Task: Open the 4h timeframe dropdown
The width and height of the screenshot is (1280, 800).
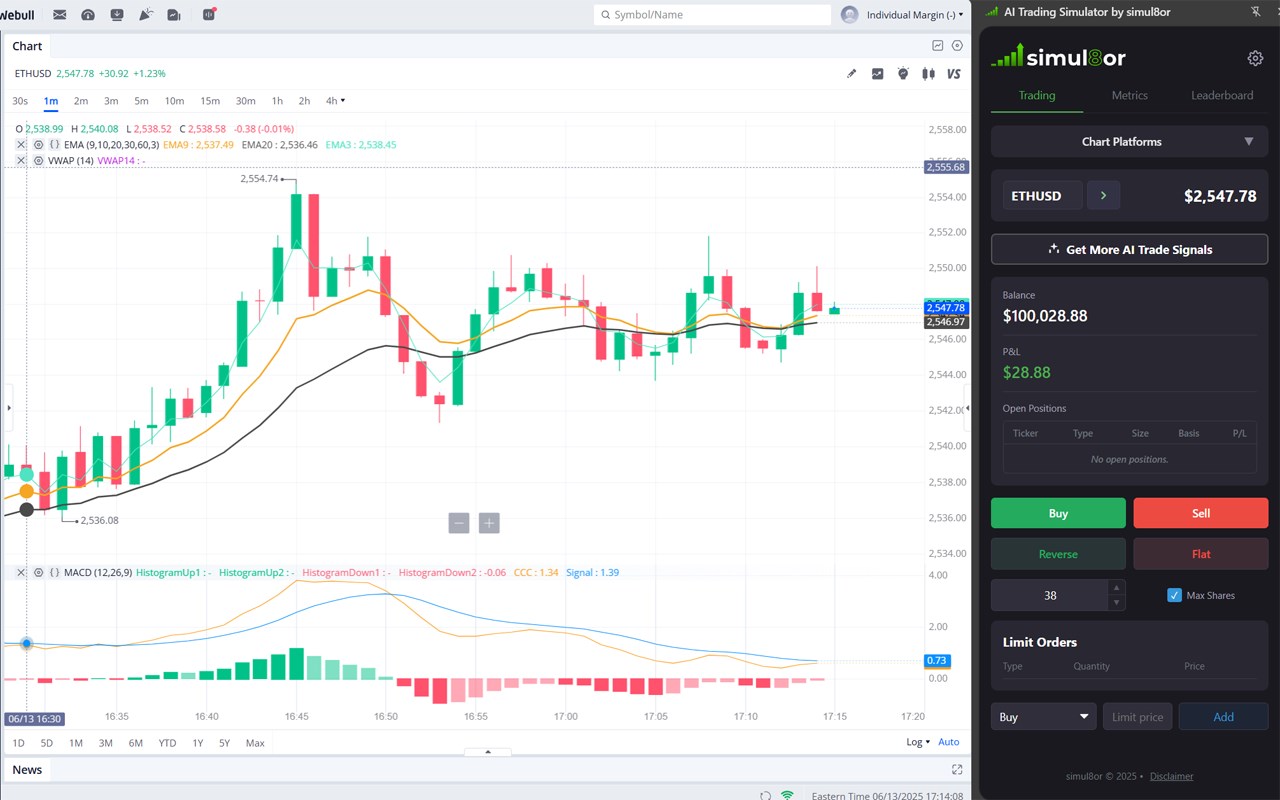Action: click(335, 101)
